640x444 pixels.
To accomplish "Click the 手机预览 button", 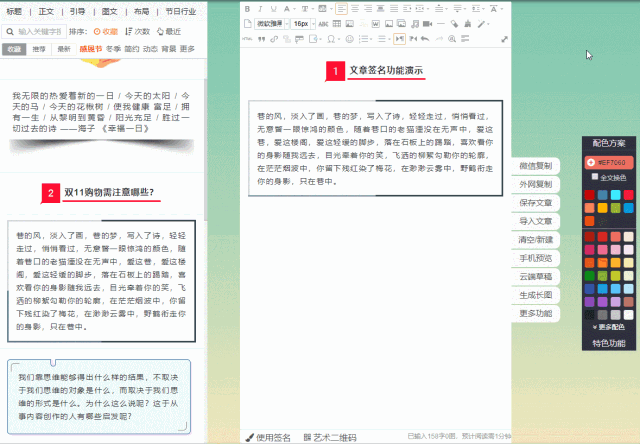I will (536, 258).
